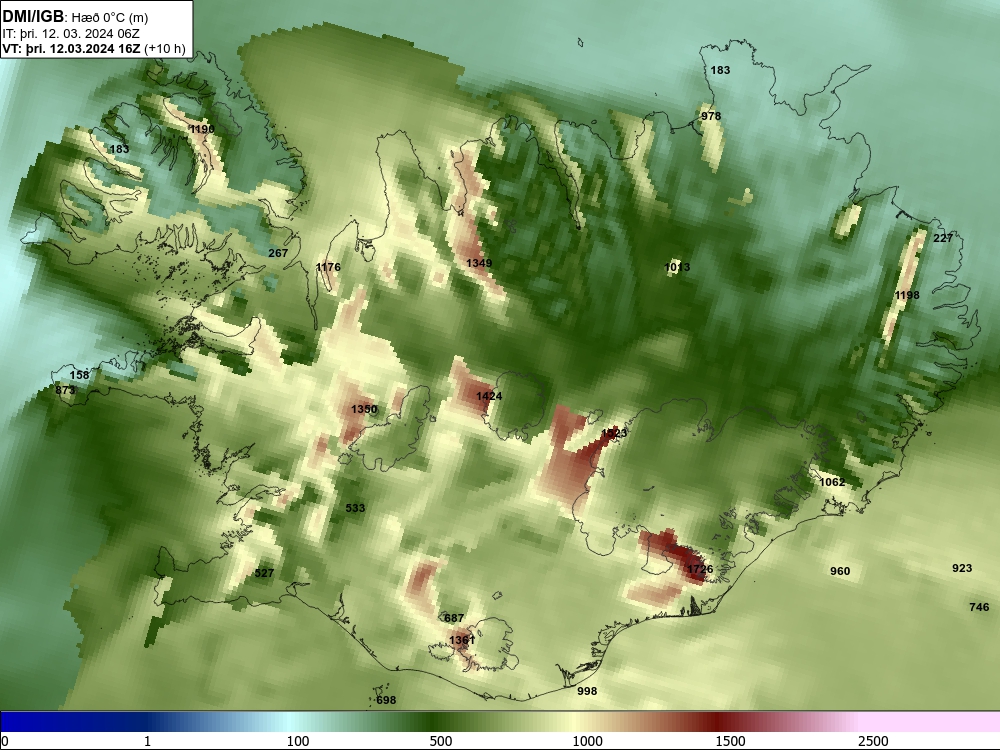Click the 158 height label
Screen dimensions: 1000x750
tap(80, 375)
